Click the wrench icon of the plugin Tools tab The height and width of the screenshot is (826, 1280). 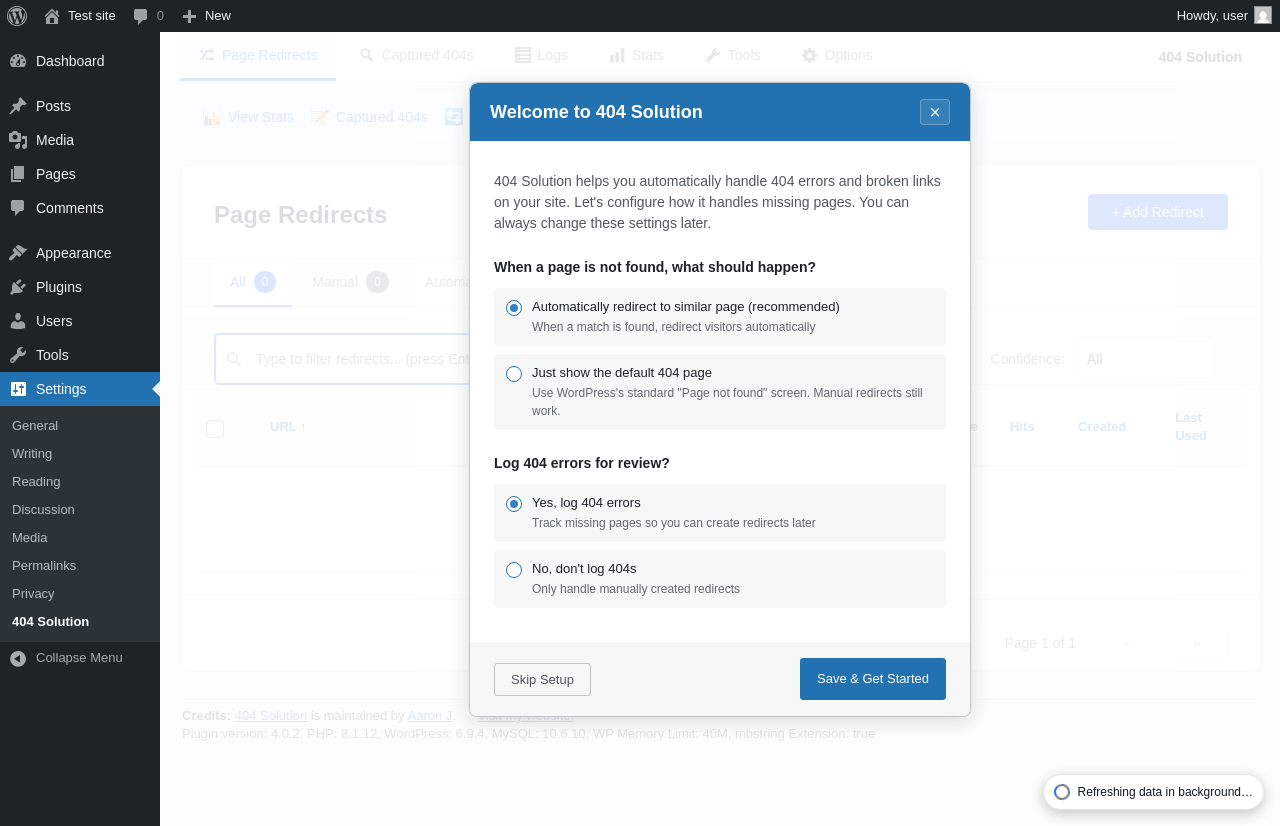click(713, 55)
